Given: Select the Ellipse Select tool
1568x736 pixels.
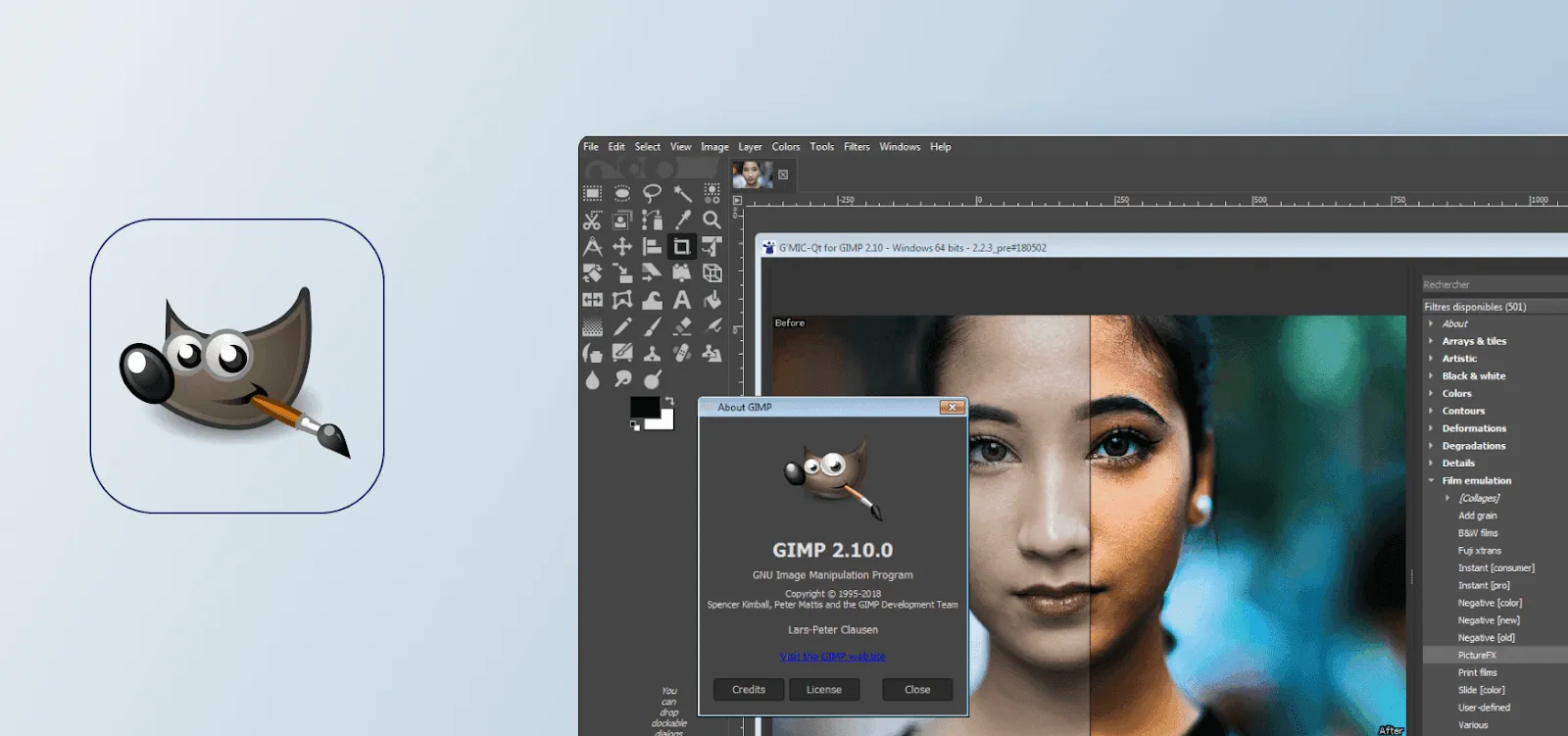Looking at the screenshot, I should (x=622, y=193).
